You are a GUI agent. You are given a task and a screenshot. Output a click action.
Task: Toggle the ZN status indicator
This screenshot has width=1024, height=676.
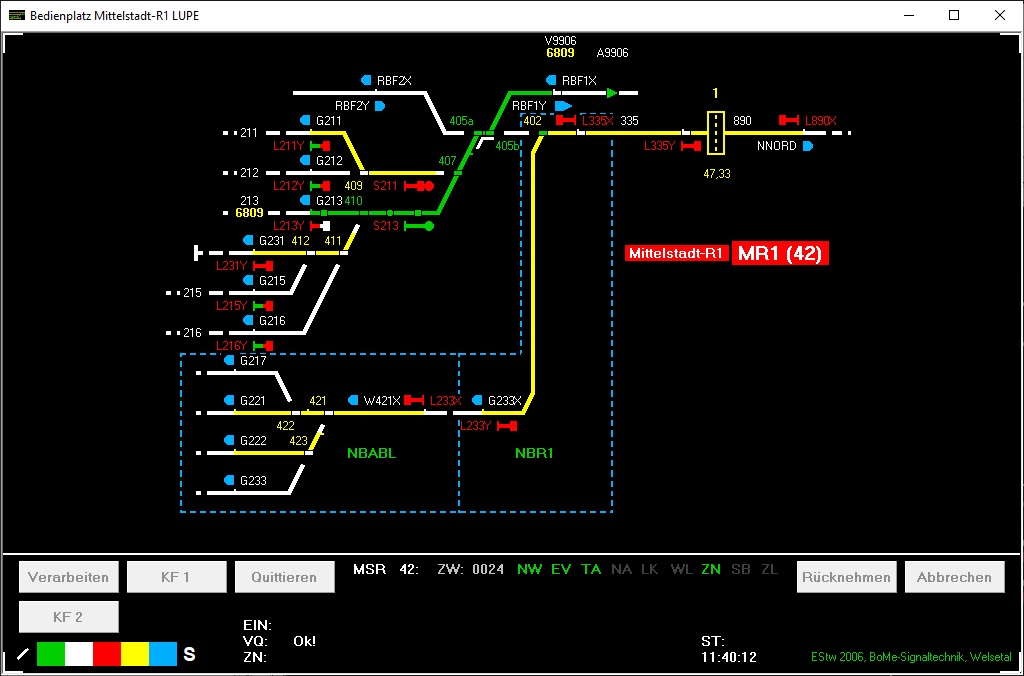tap(711, 570)
